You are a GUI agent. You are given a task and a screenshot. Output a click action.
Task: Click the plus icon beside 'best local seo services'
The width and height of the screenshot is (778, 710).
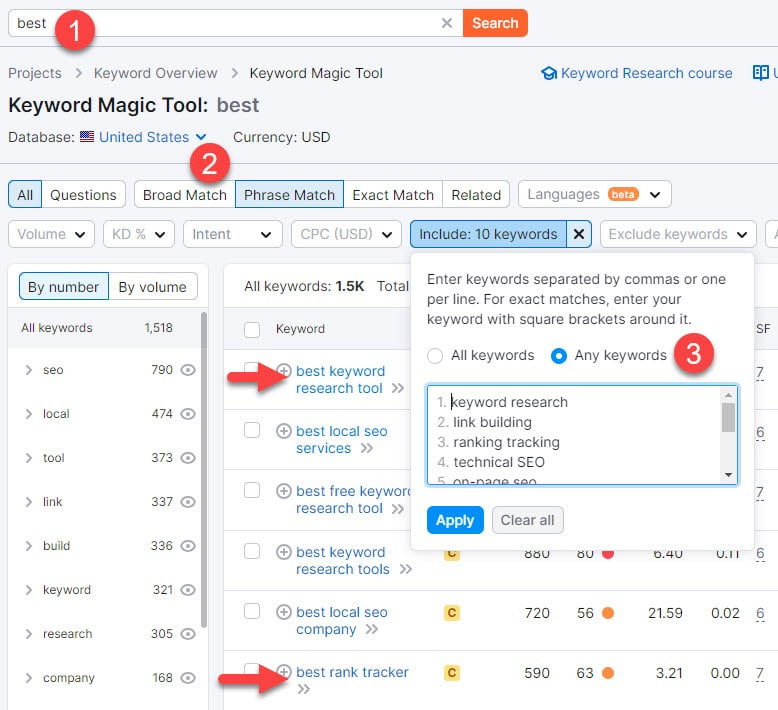point(284,432)
